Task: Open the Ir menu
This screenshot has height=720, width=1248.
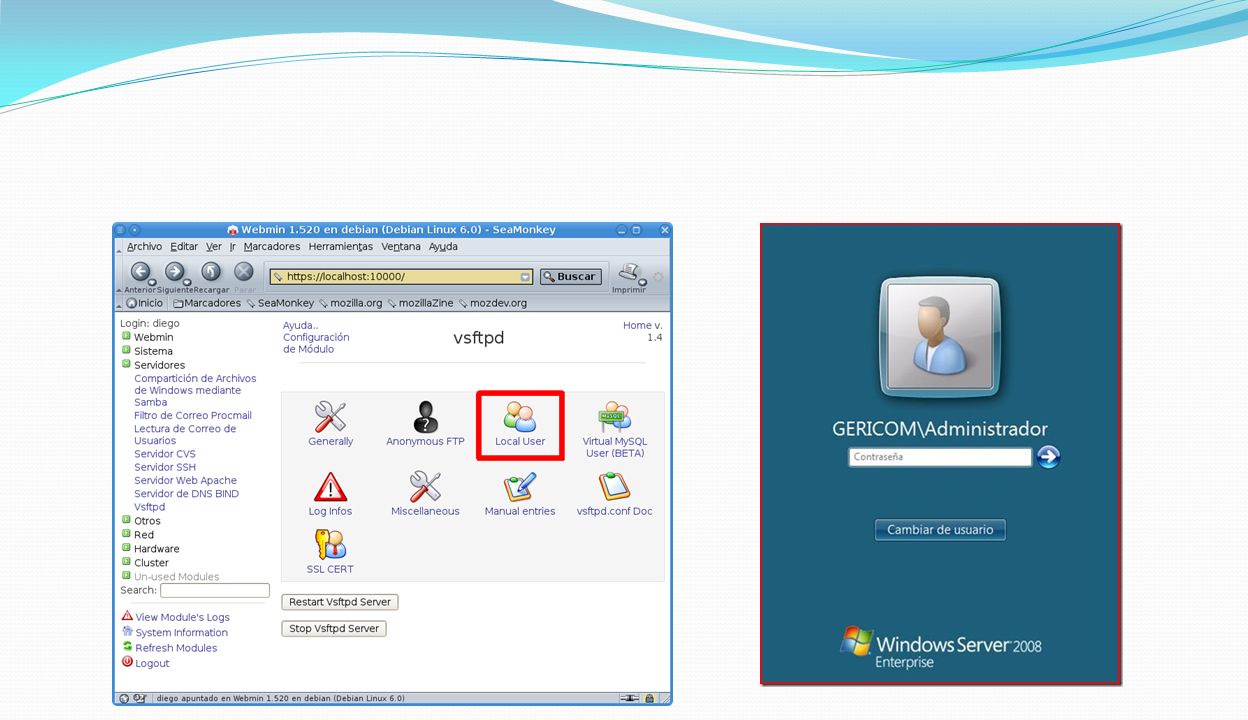Action: 233,246
